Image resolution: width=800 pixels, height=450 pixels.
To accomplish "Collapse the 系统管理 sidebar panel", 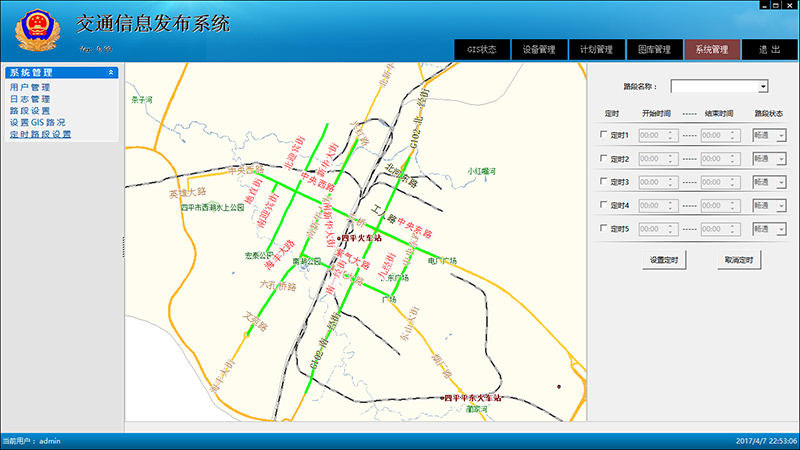I will click(x=110, y=73).
